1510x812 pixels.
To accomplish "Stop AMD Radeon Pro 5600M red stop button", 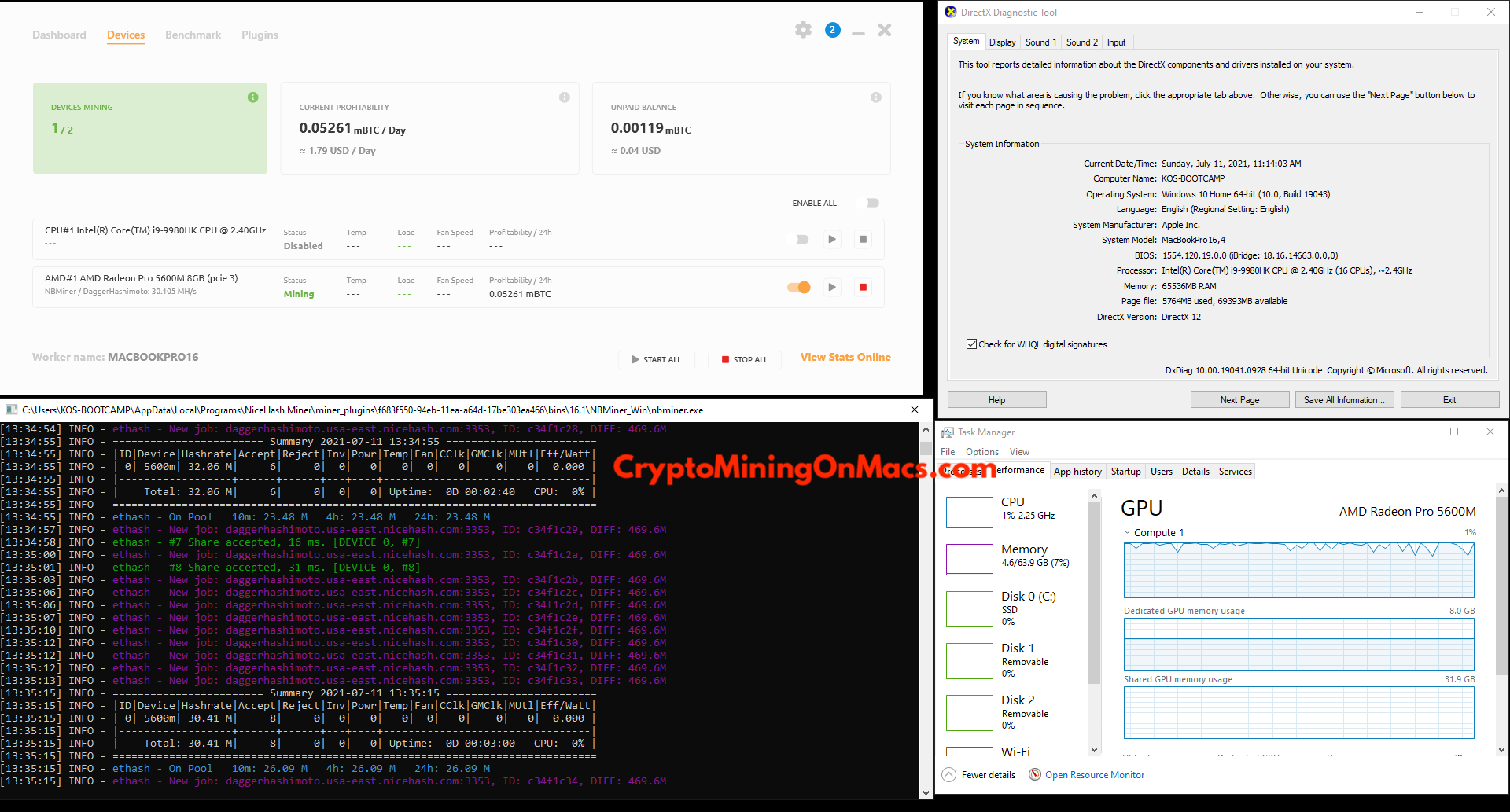I will [x=863, y=287].
